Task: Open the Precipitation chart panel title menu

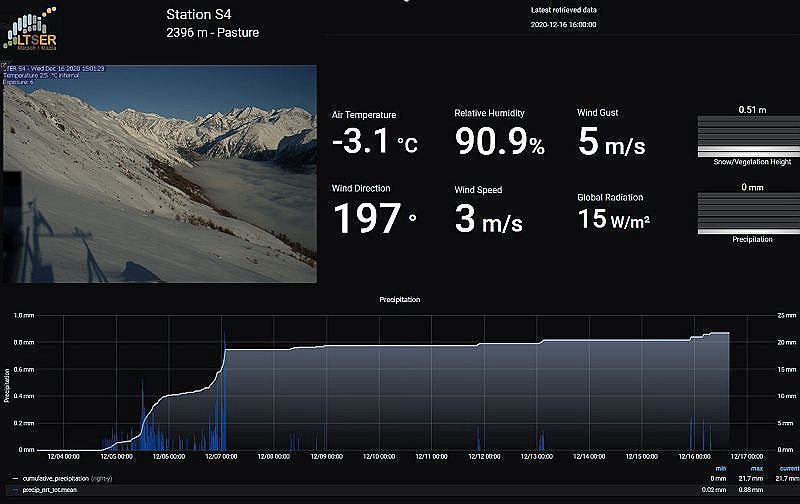Action: pyautogui.click(x=399, y=299)
